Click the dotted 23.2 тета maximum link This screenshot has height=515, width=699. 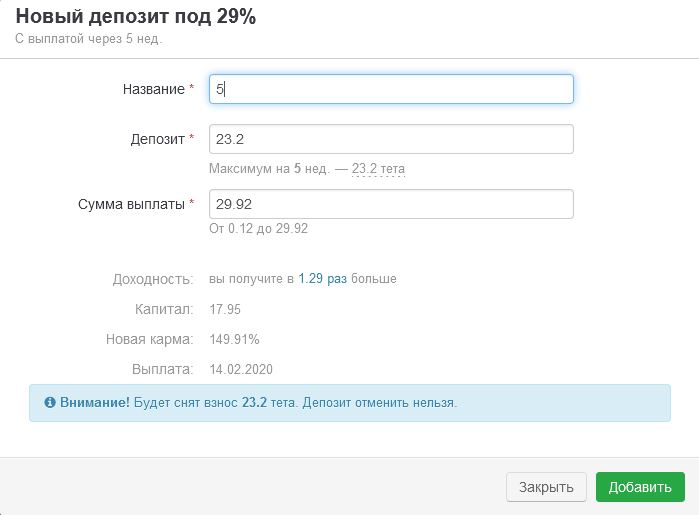click(378, 169)
